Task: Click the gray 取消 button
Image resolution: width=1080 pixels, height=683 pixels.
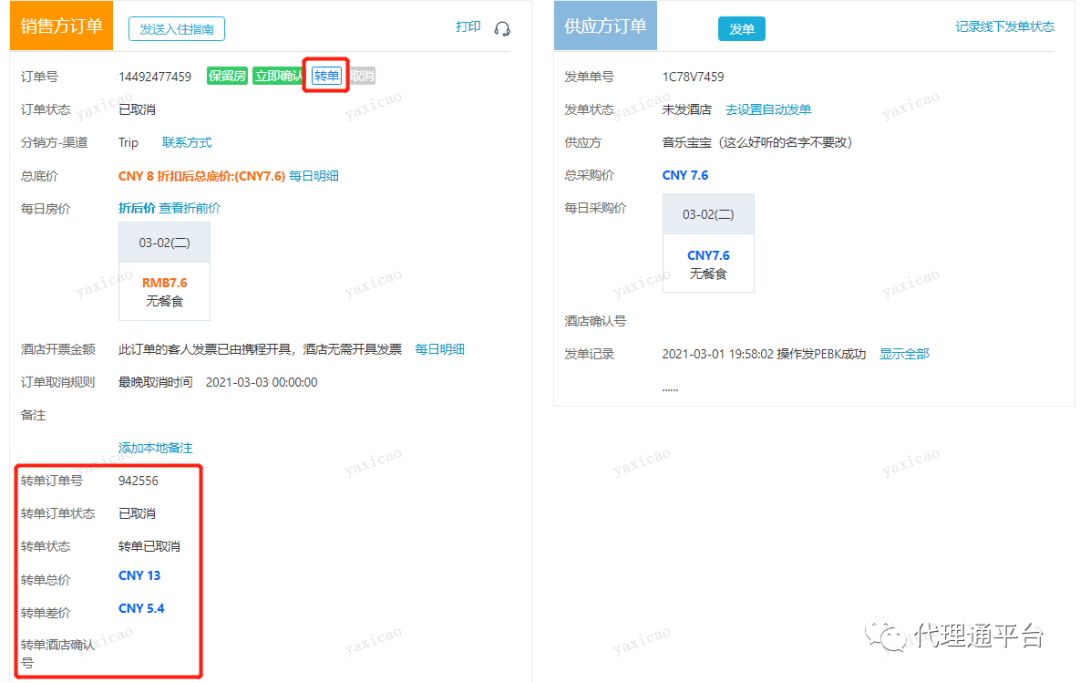Action: (x=362, y=76)
